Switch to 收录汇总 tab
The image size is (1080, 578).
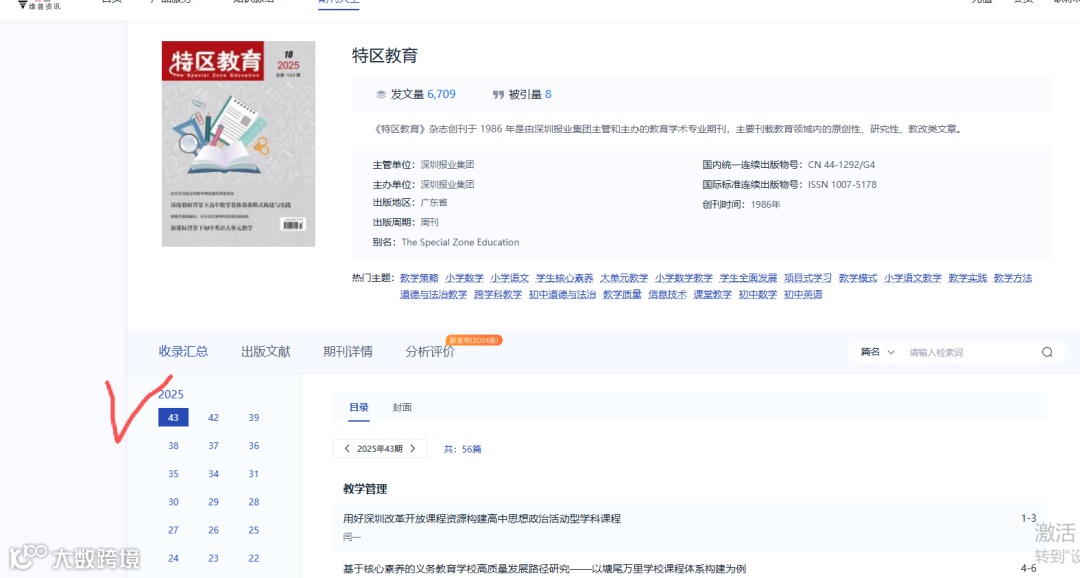[183, 351]
